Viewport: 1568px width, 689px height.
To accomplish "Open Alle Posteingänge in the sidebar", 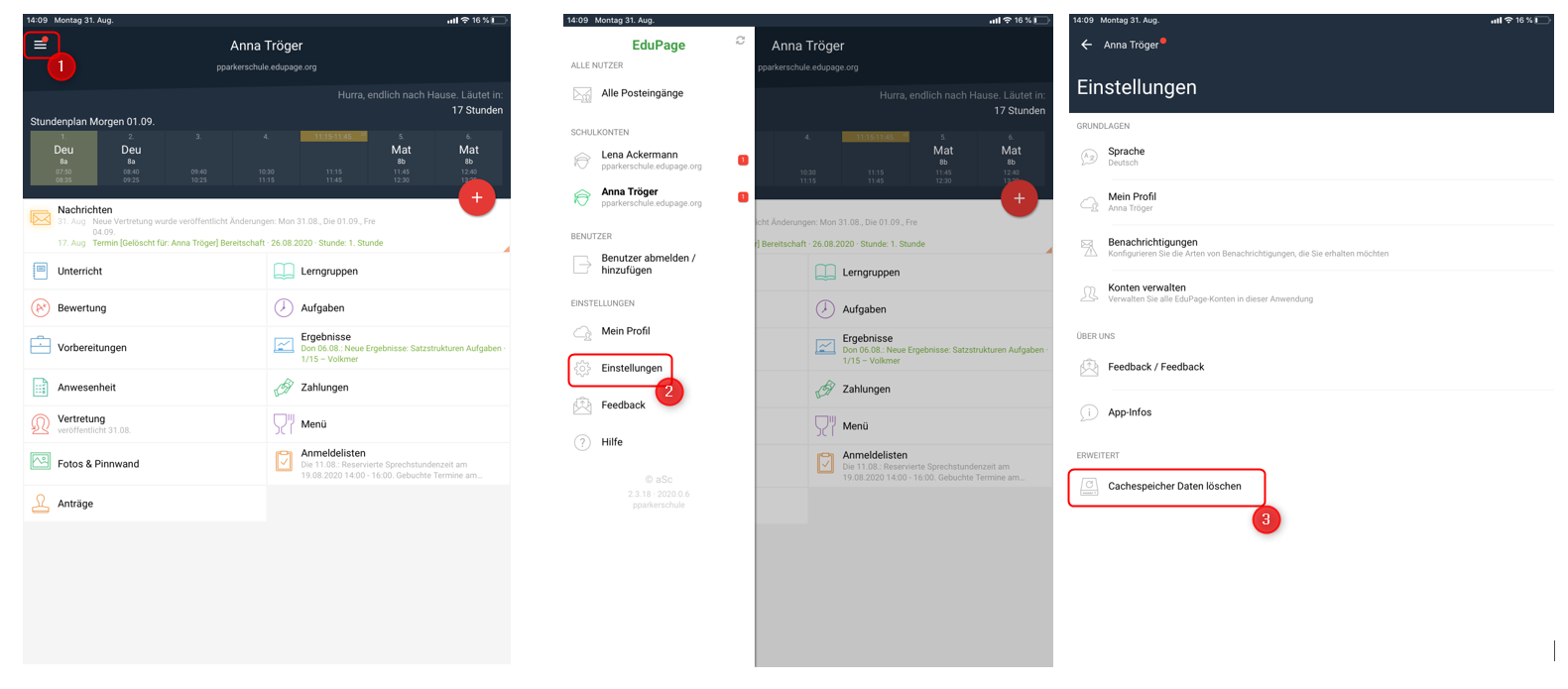I will coord(659,94).
